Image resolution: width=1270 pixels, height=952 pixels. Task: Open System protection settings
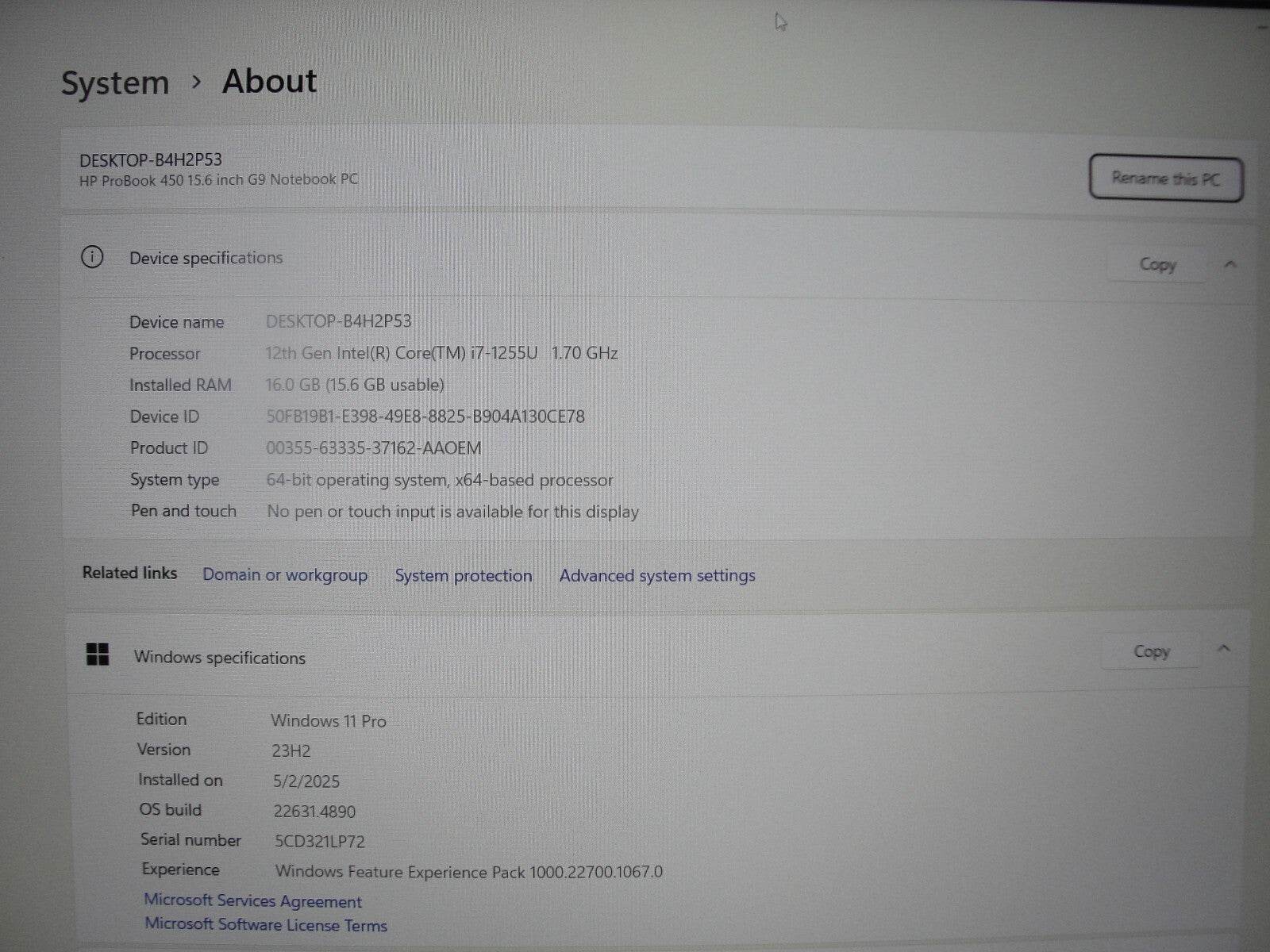point(464,575)
